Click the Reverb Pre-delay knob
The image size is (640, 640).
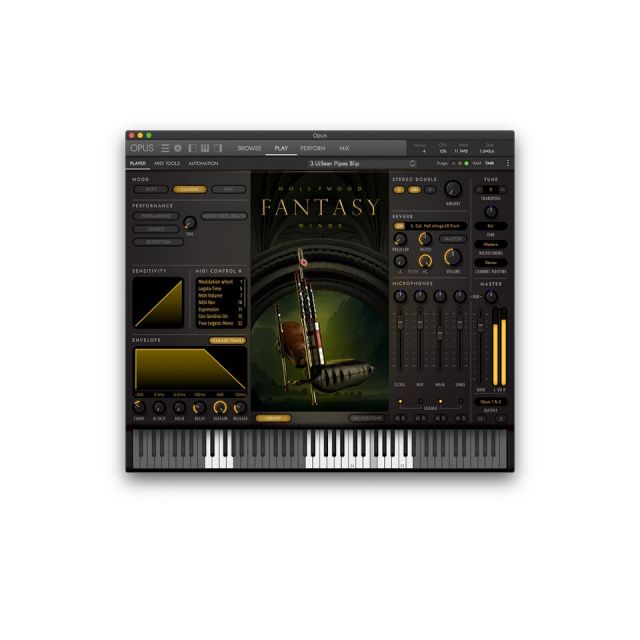[400, 239]
